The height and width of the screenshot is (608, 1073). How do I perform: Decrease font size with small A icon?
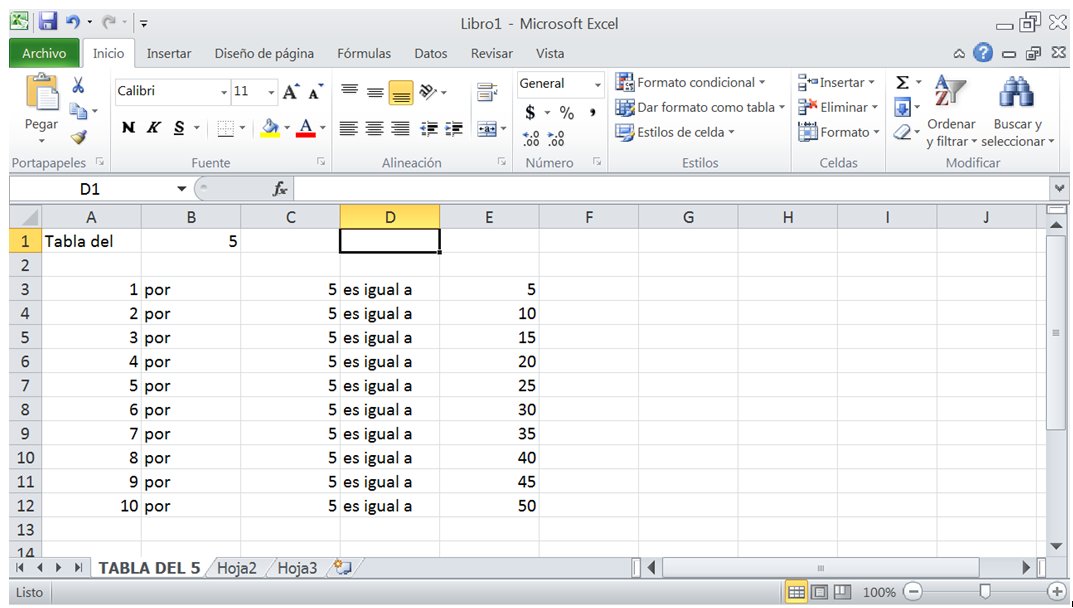[x=315, y=92]
